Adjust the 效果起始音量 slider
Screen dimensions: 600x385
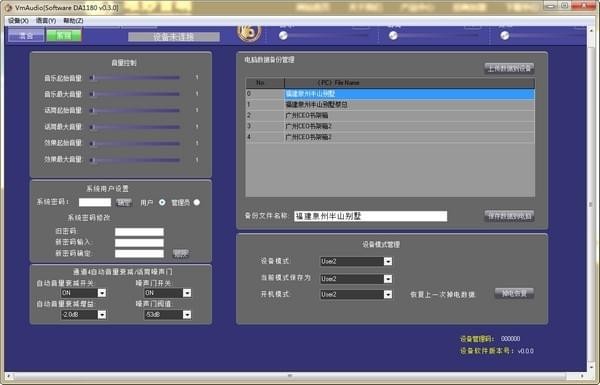135,144
